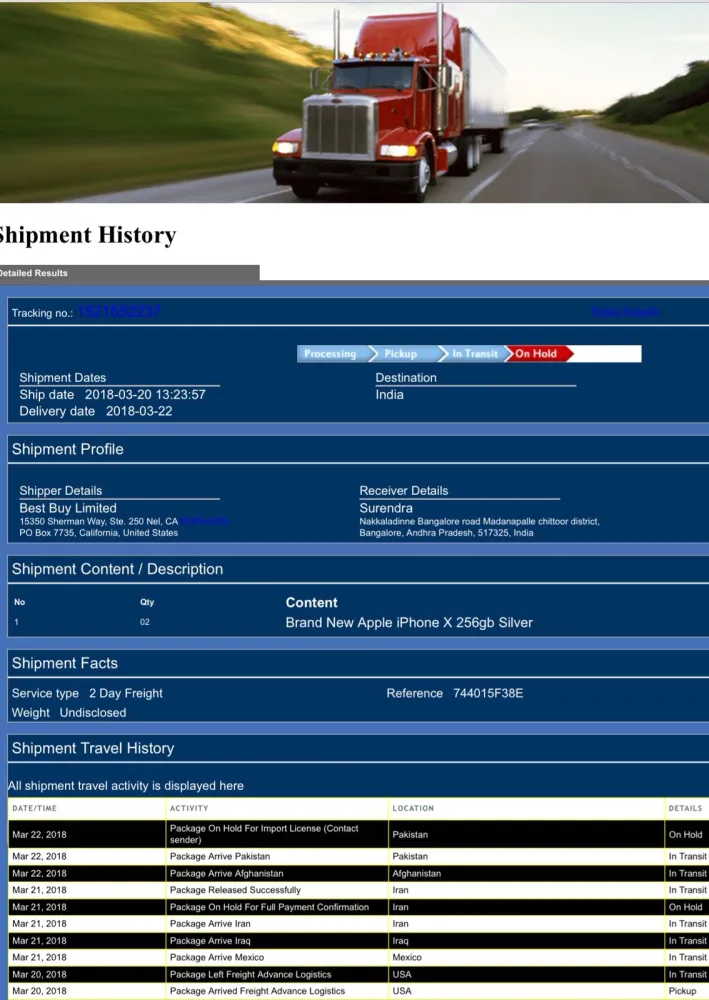Click the Package Arrive Afghanistan activity

point(226,874)
